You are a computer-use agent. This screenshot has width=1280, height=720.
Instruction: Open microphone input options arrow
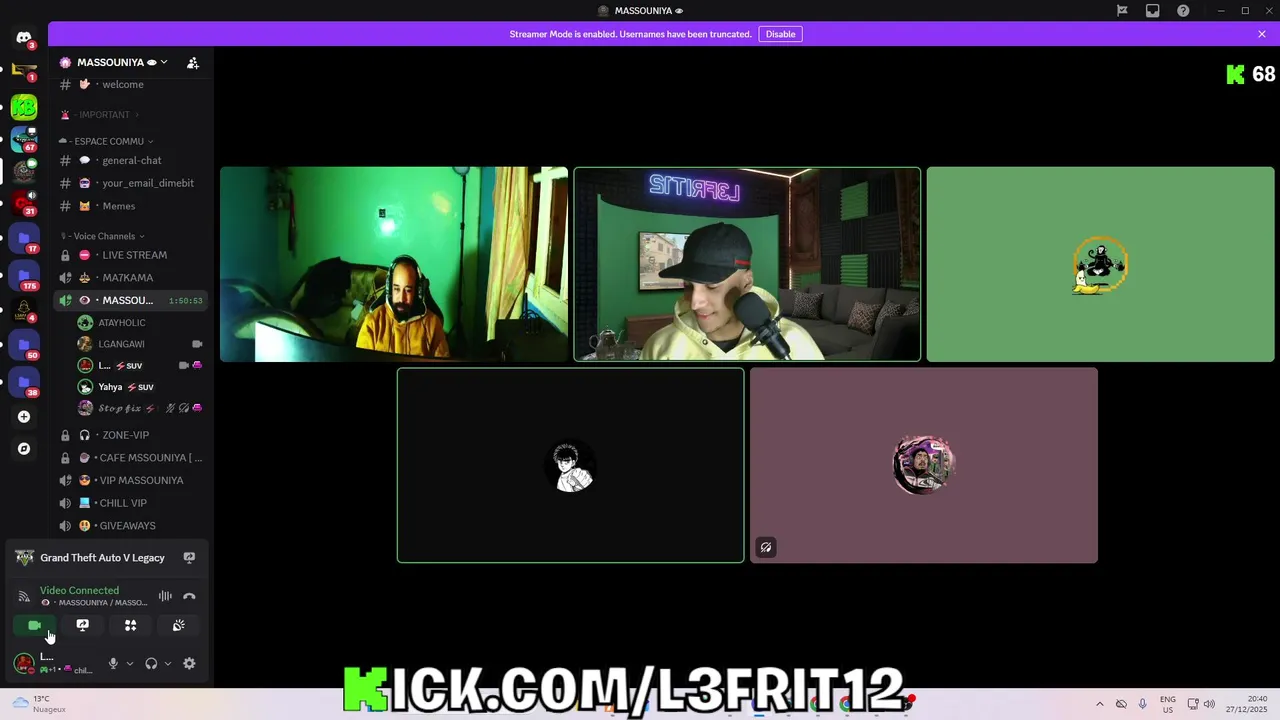click(129, 663)
